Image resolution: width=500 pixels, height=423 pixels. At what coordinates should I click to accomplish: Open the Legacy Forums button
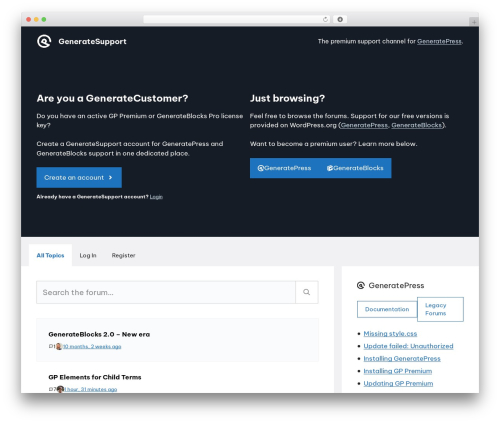[x=440, y=309]
